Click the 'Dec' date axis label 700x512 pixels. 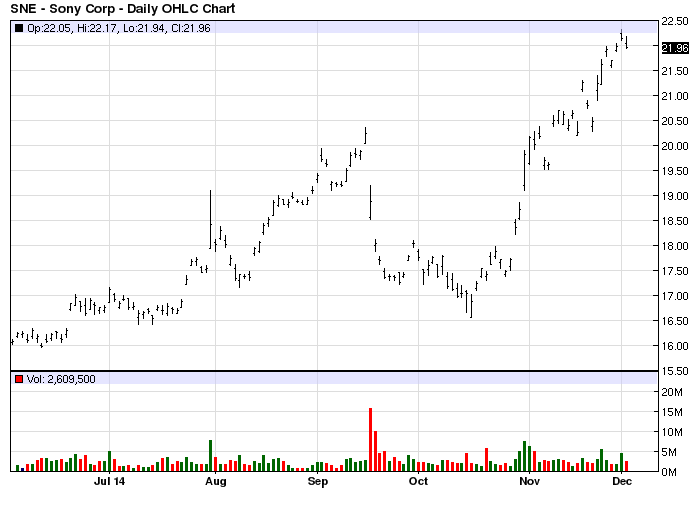[x=622, y=481]
